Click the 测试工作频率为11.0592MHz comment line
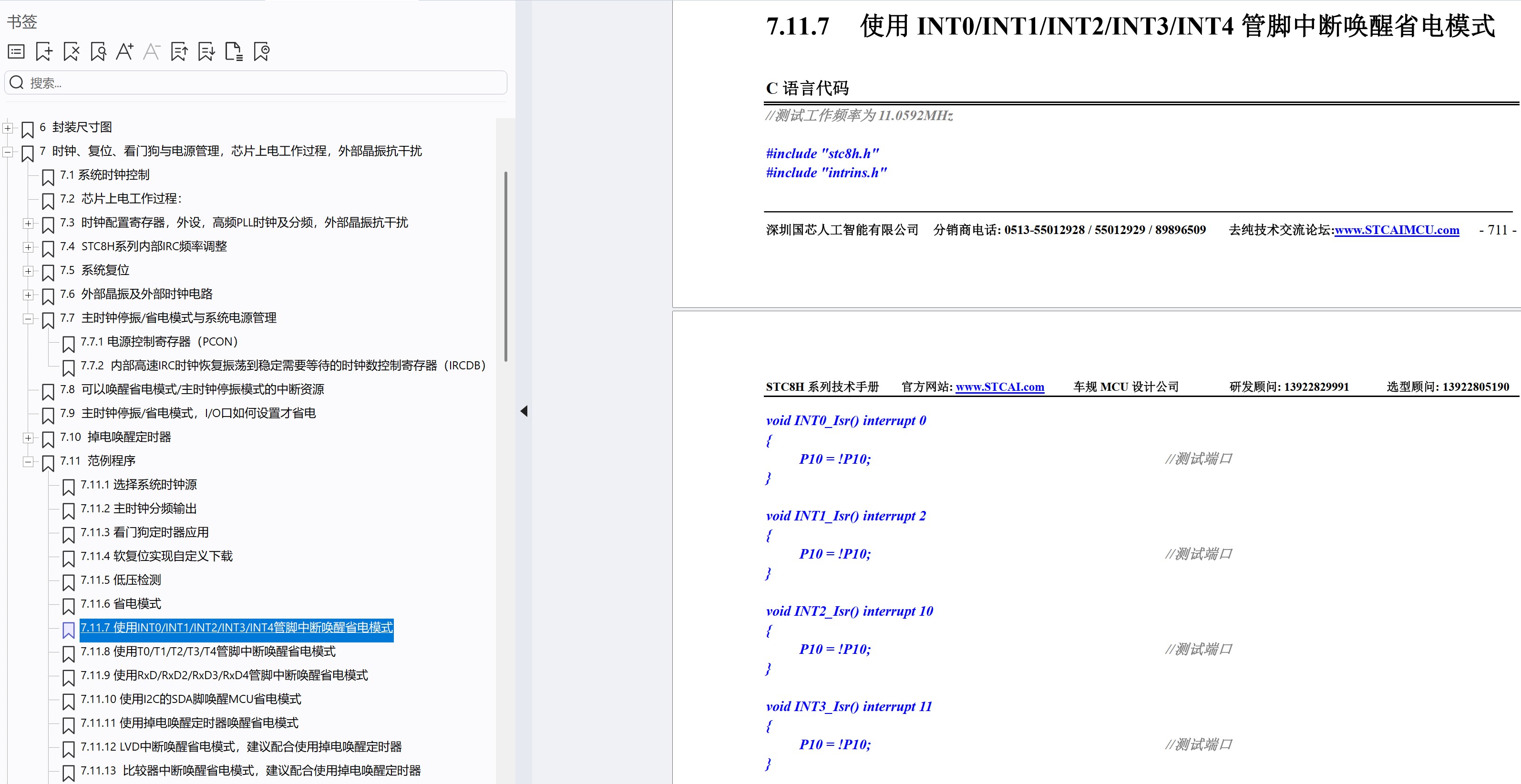This screenshot has height=784, width=1521. click(x=859, y=116)
